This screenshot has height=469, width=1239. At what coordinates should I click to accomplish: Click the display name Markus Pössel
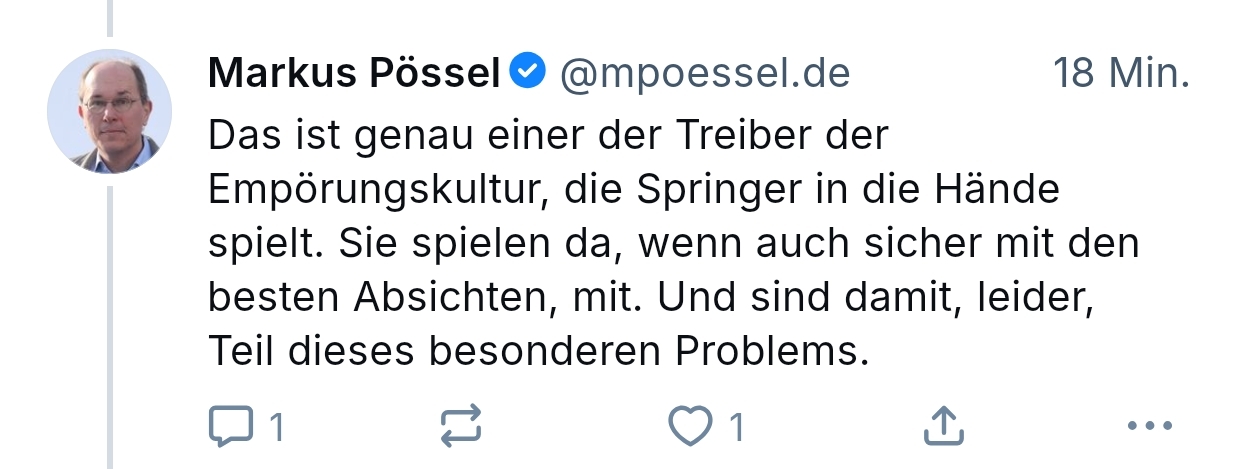(x=355, y=73)
